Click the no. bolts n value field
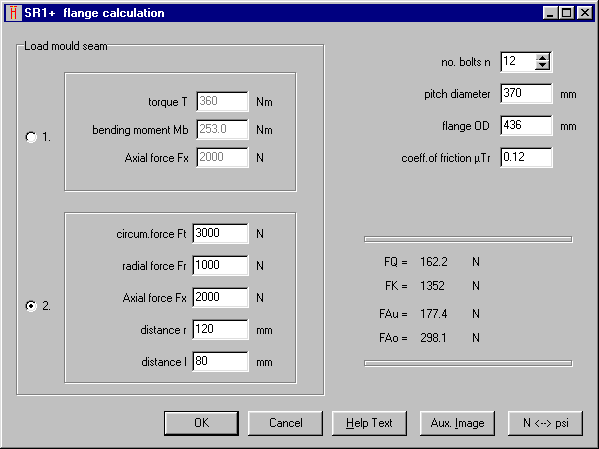This screenshot has height=449, width=599. tap(518, 62)
